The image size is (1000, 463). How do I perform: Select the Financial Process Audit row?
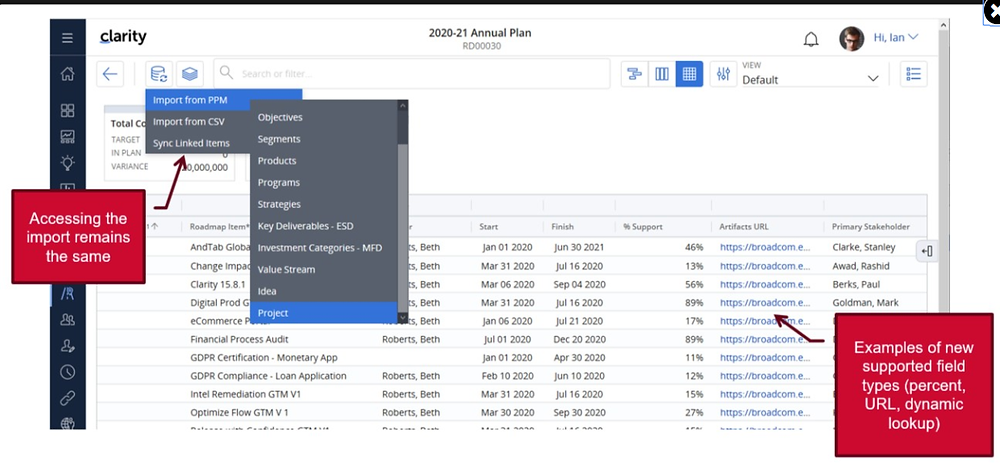[x=511, y=339]
